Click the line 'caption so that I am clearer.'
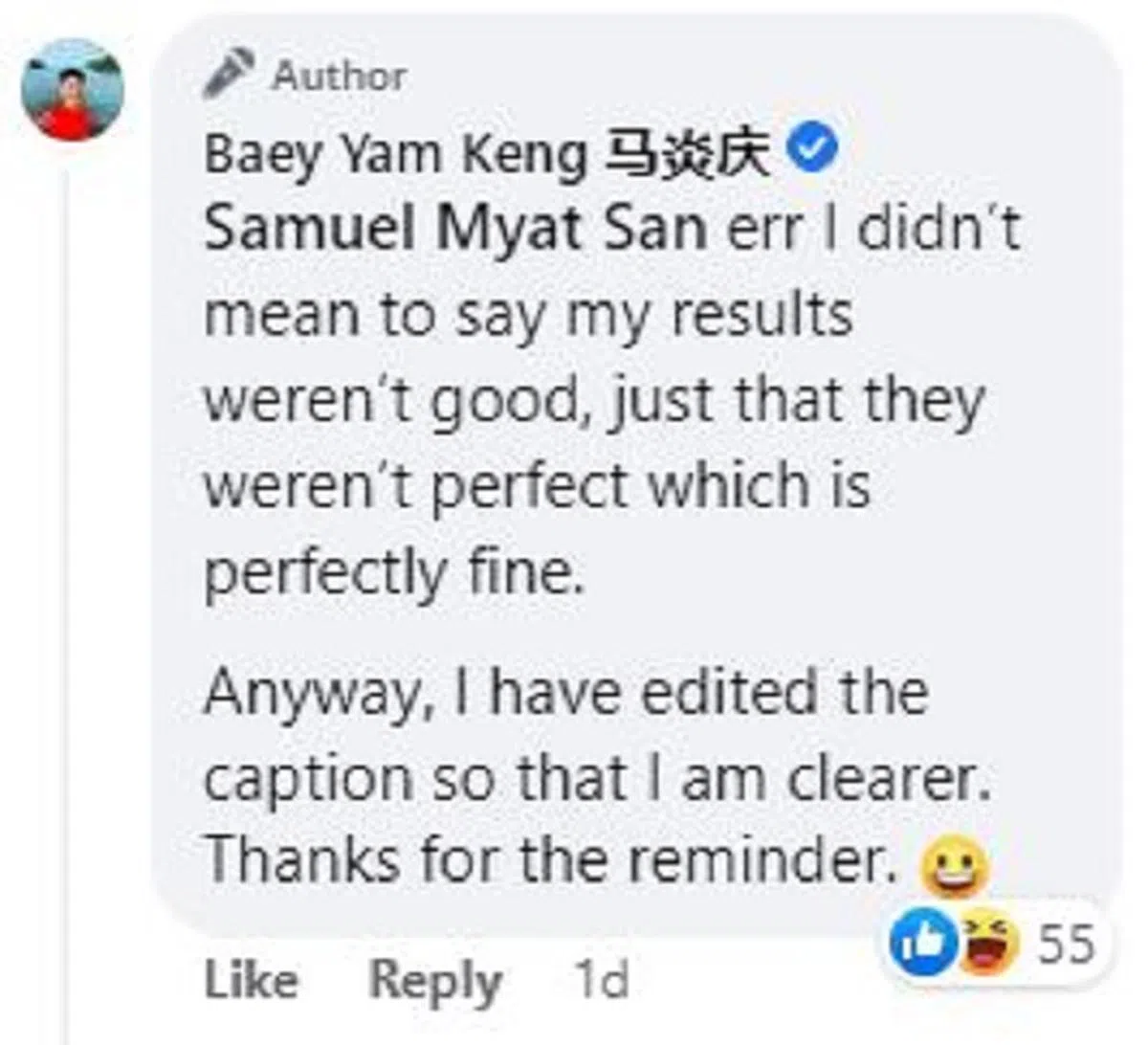This screenshot has width=1148, height=1045. pos(595,778)
